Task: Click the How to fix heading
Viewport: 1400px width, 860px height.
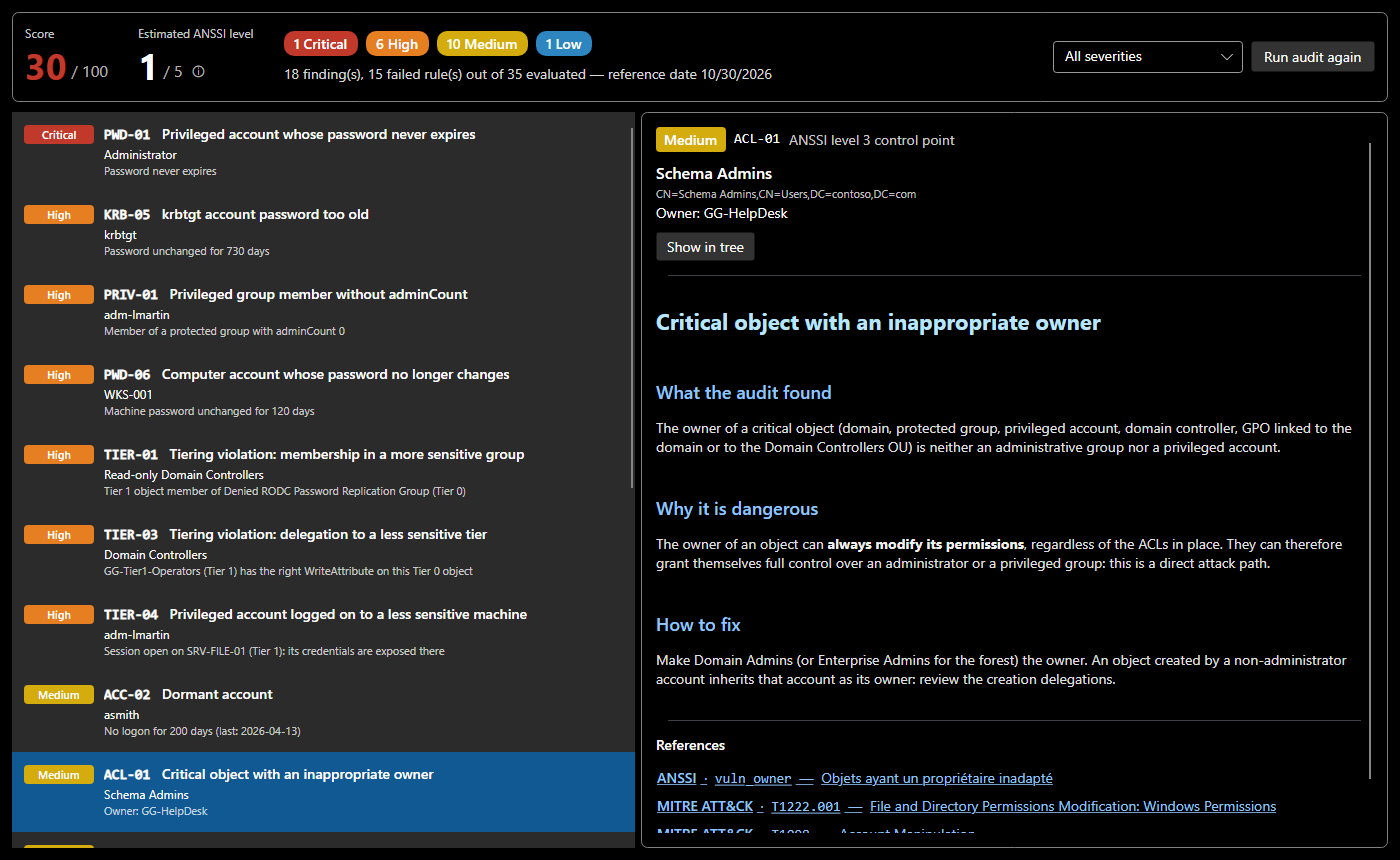Action: coord(698,625)
